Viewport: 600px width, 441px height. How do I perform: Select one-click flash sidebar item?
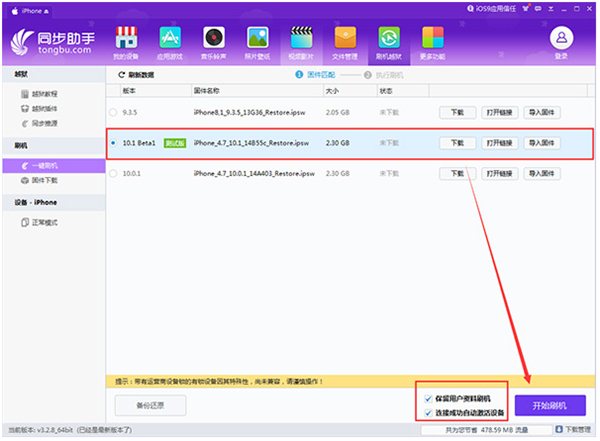[x=54, y=166]
